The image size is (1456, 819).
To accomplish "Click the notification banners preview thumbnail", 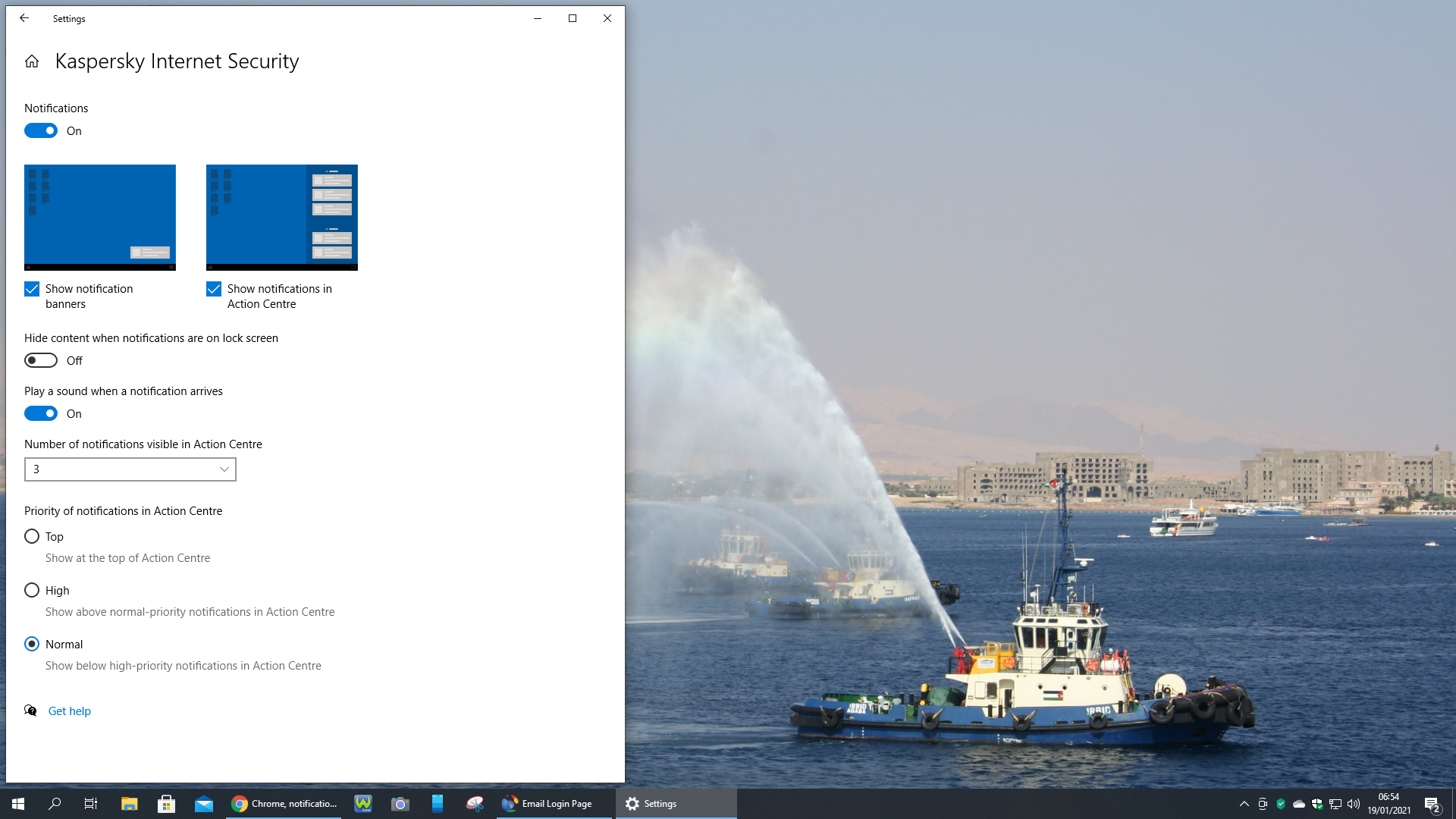I will point(100,218).
